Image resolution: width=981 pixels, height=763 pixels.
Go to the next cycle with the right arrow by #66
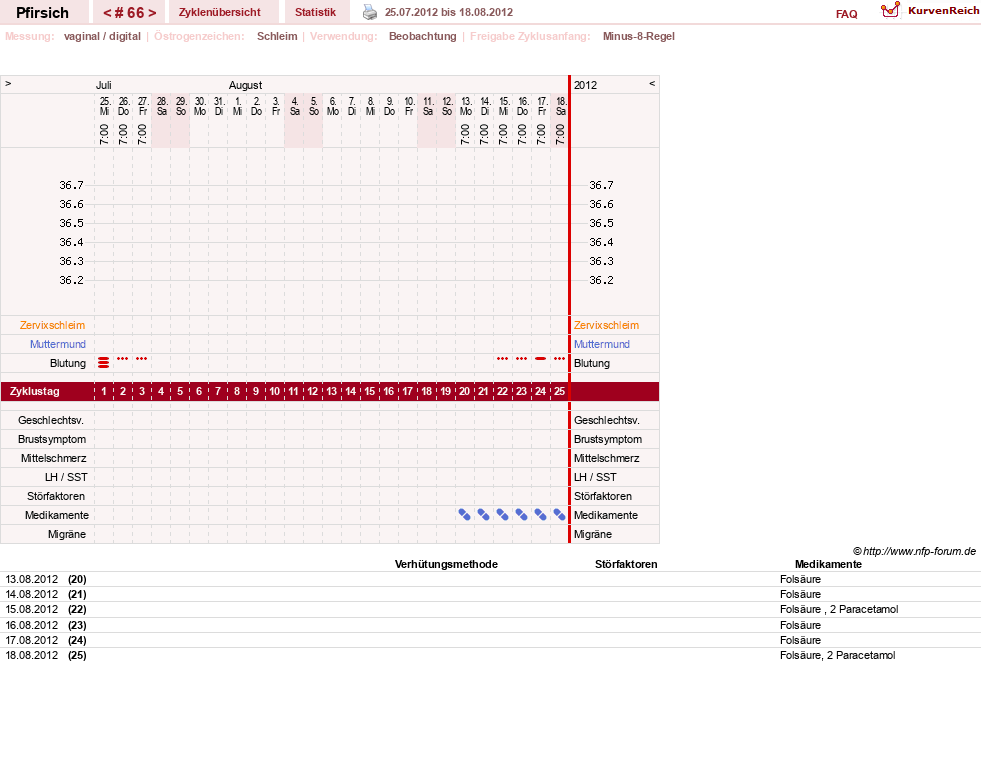pos(152,13)
